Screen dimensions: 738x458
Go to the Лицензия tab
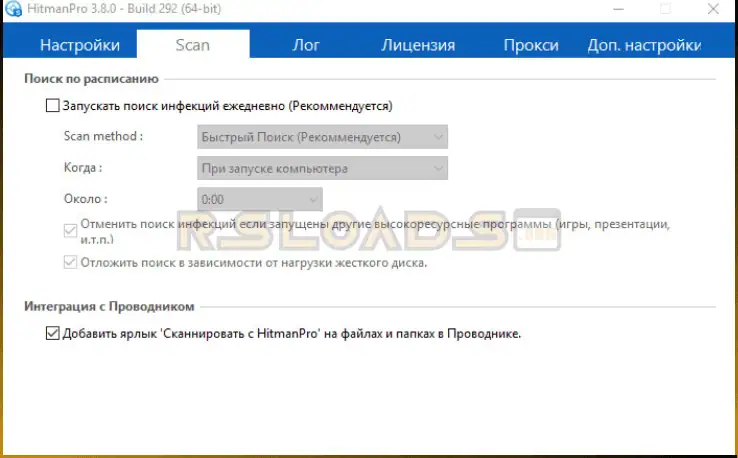click(418, 45)
